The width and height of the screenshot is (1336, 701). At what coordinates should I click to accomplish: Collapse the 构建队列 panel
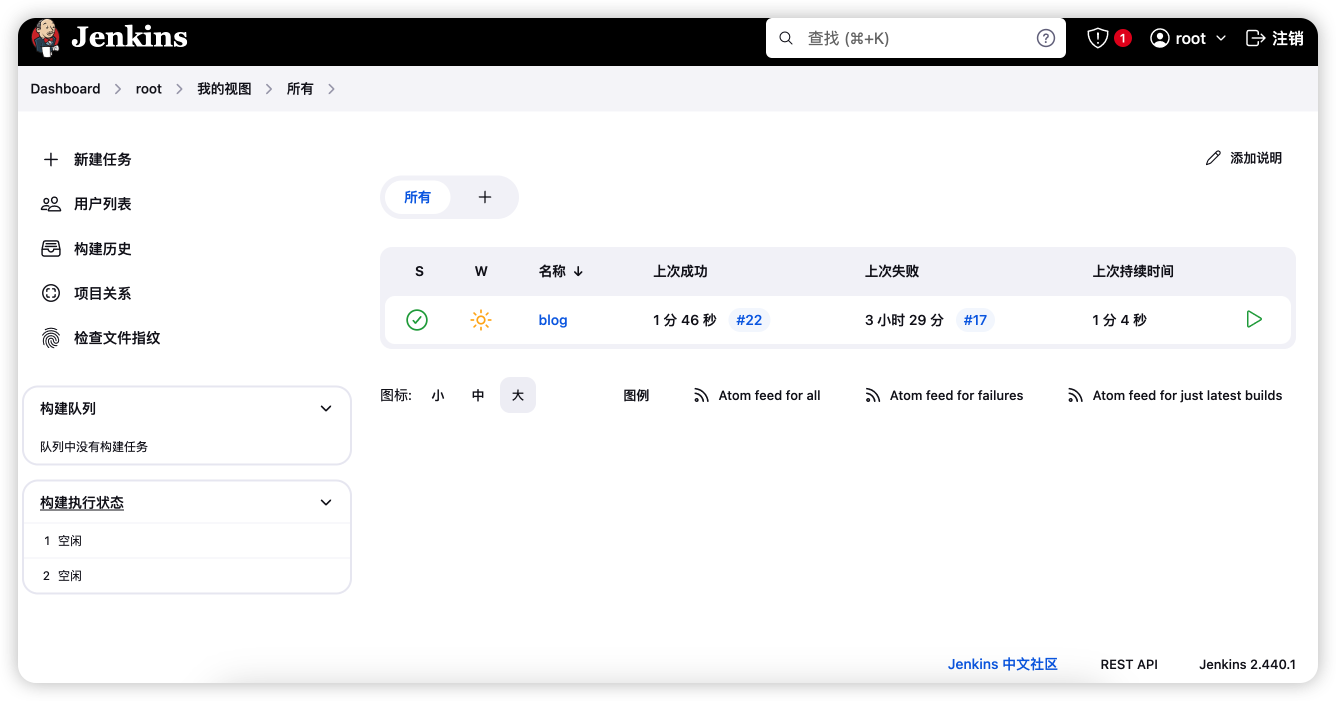tap(326, 408)
